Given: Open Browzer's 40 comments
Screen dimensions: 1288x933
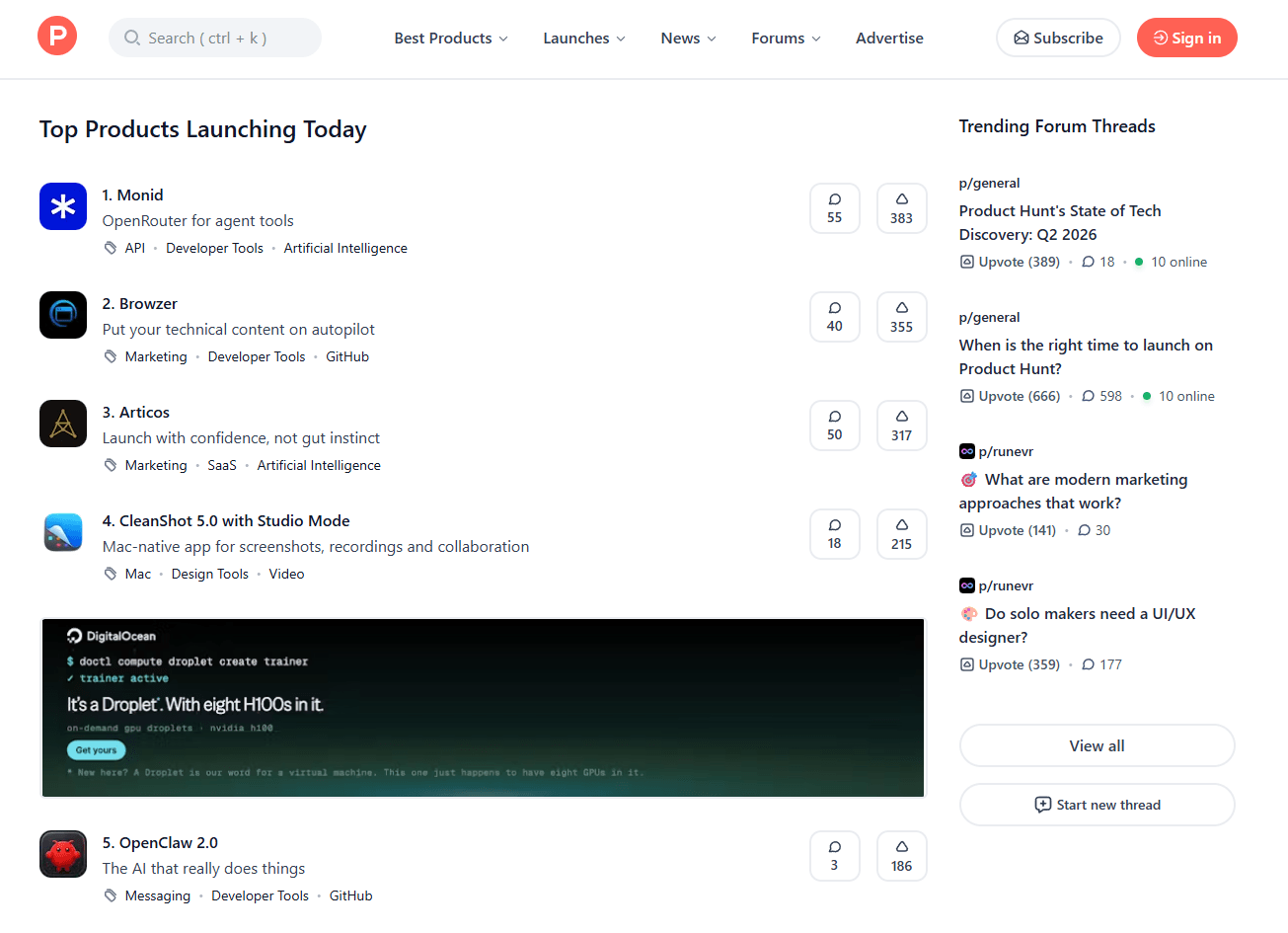Looking at the screenshot, I should pyautogui.click(x=835, y=317).
